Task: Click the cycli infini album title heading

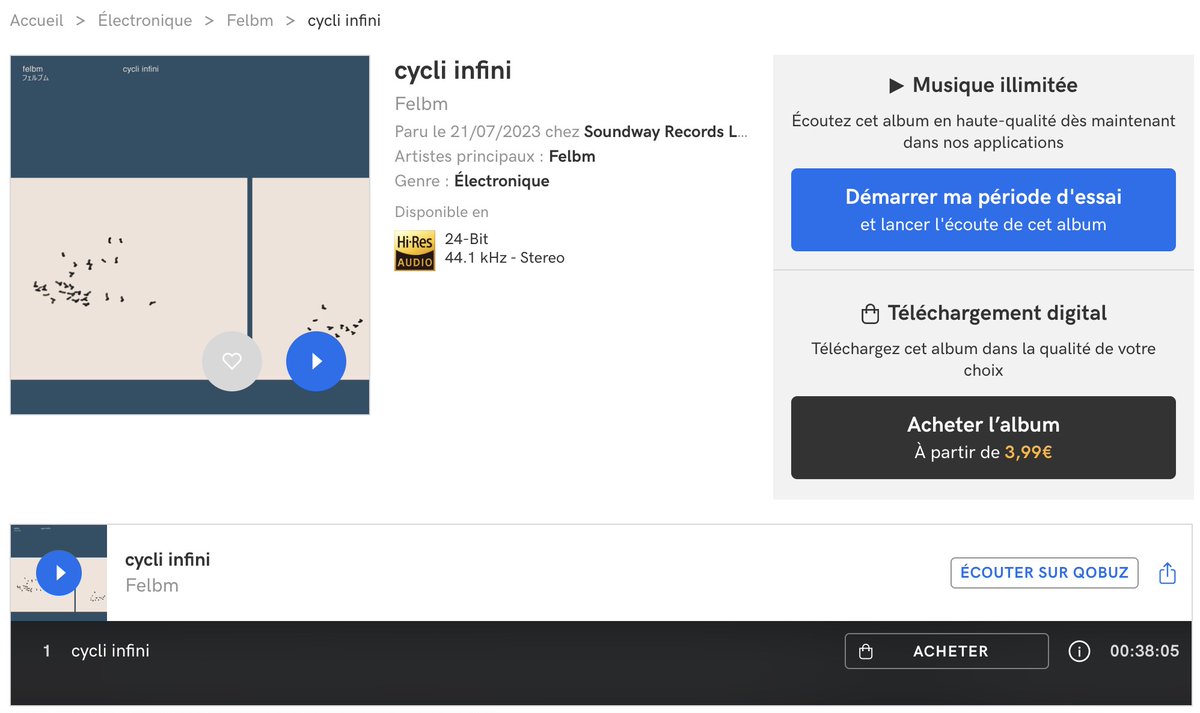Action: pos(453,71)
